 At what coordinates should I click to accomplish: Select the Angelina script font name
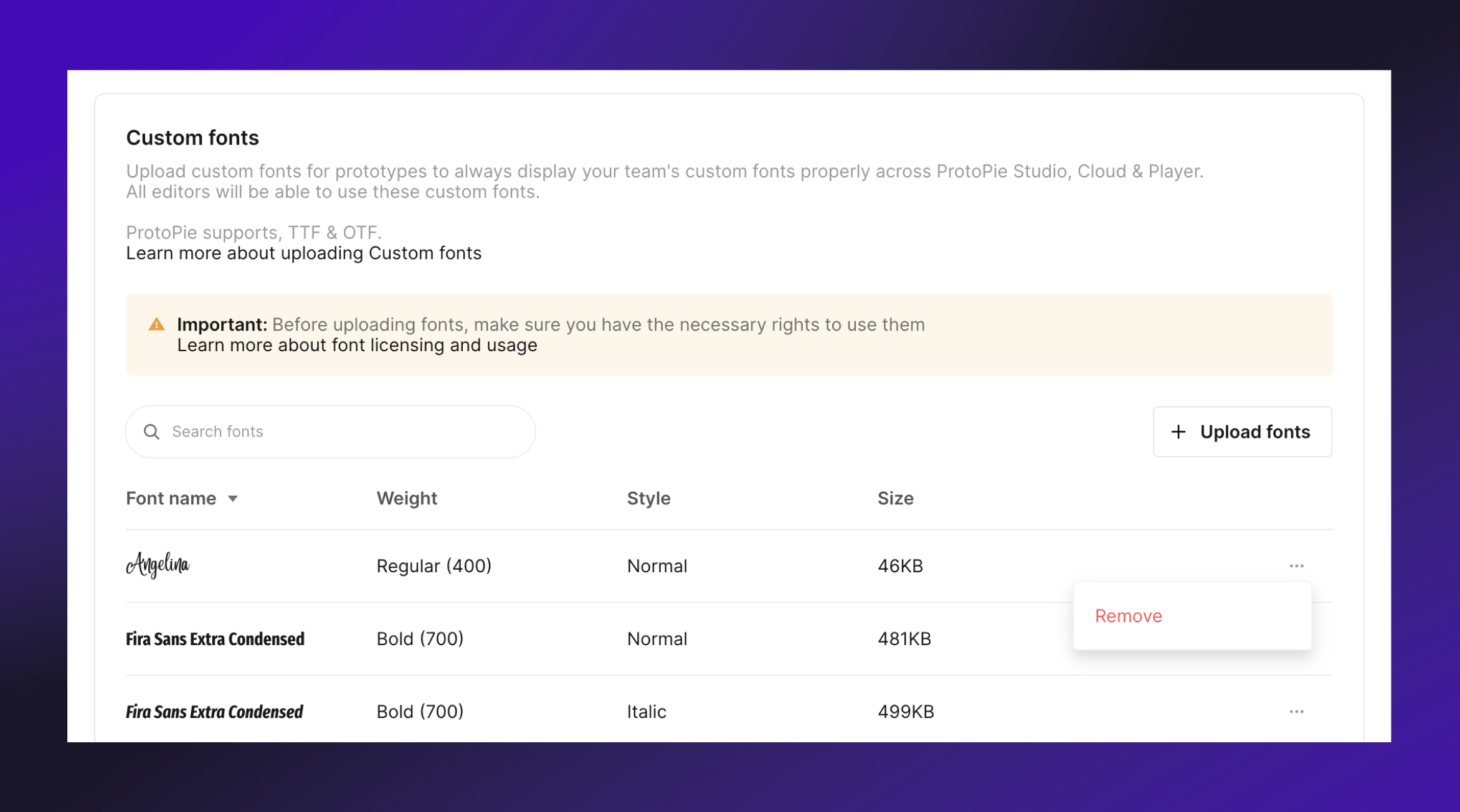158,565
